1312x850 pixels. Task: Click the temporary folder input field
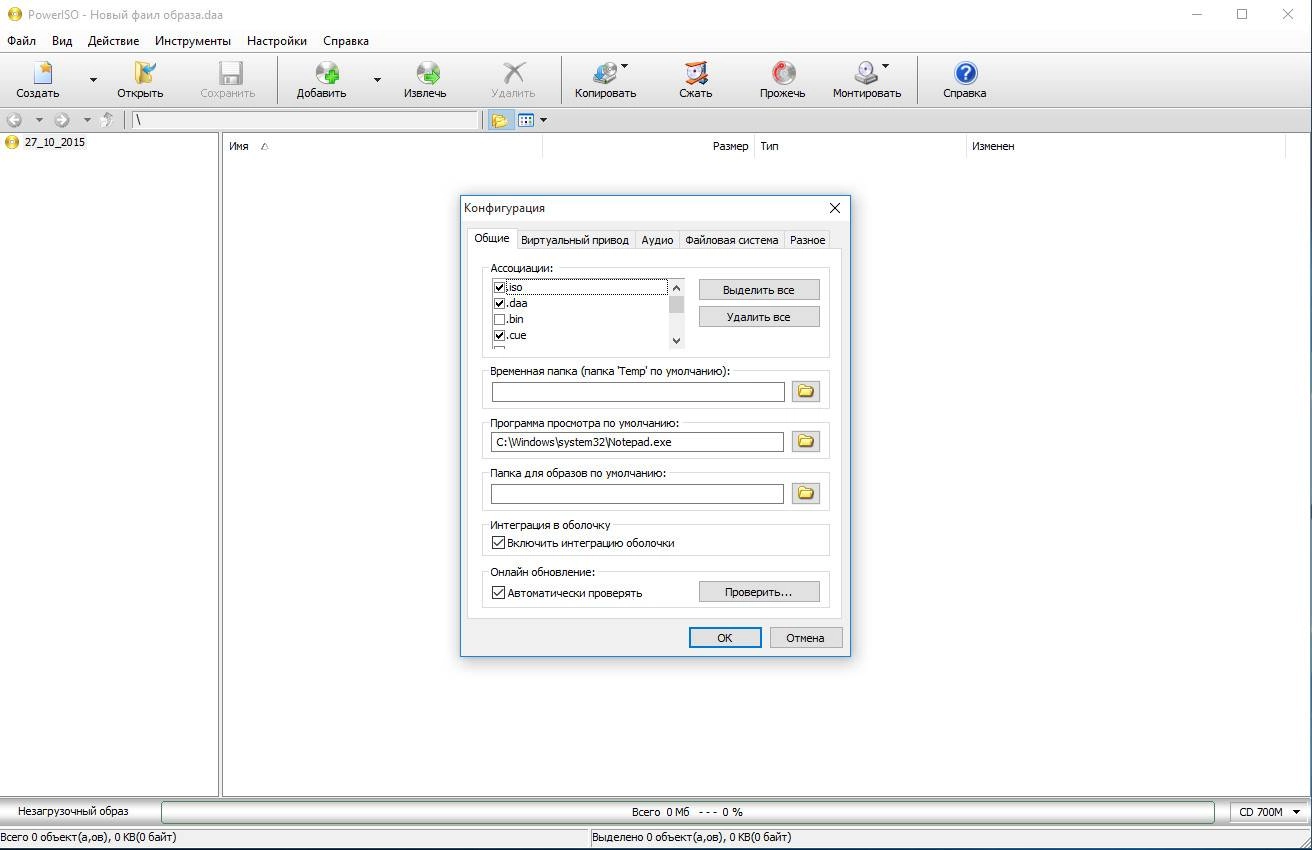point(638,392)
